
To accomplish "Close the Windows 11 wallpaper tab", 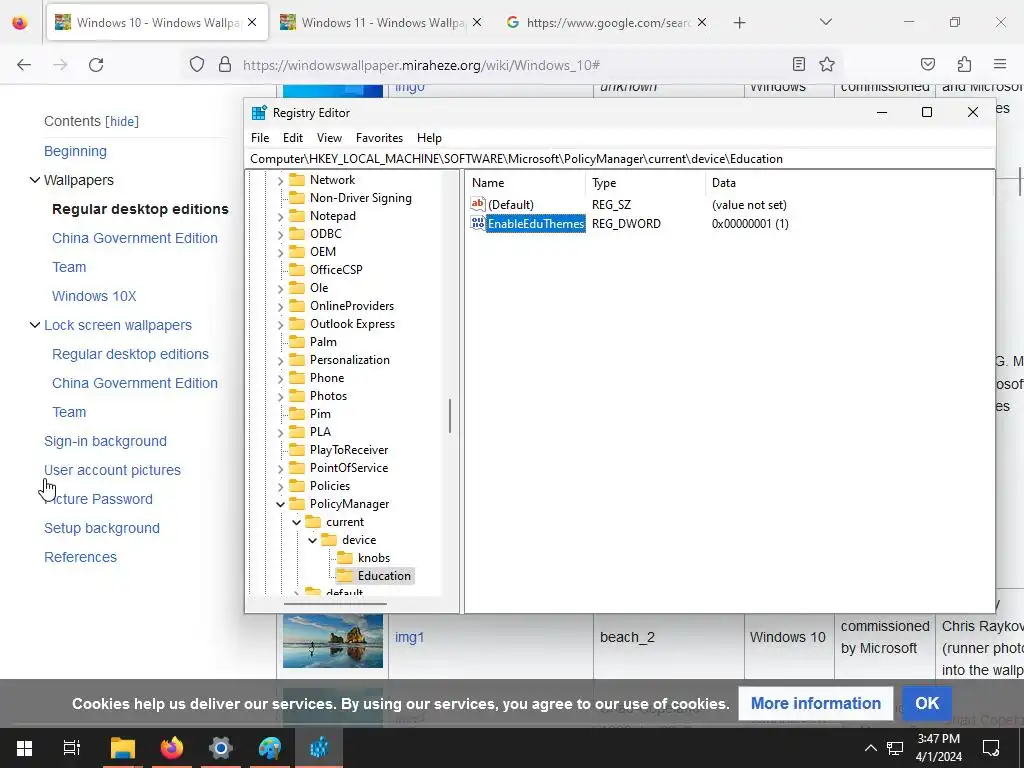I will click(477, 22).
